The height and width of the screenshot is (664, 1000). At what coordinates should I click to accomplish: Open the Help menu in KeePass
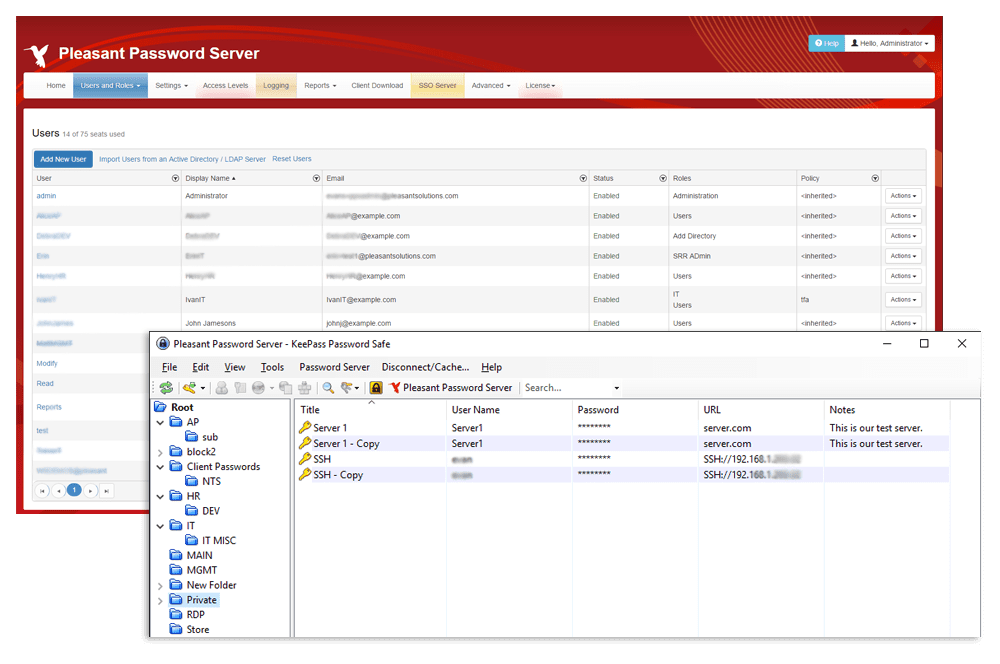pos(491,367)
